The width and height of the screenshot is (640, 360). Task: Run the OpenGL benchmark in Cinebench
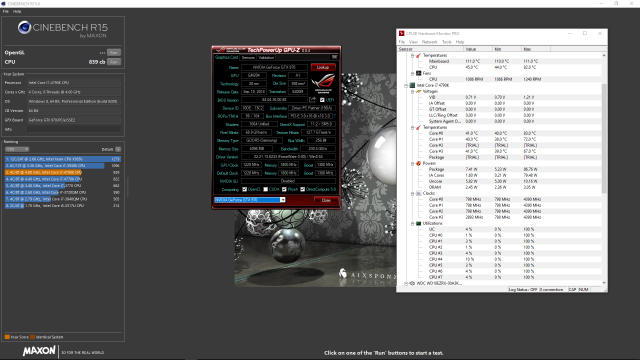point(114,53)
